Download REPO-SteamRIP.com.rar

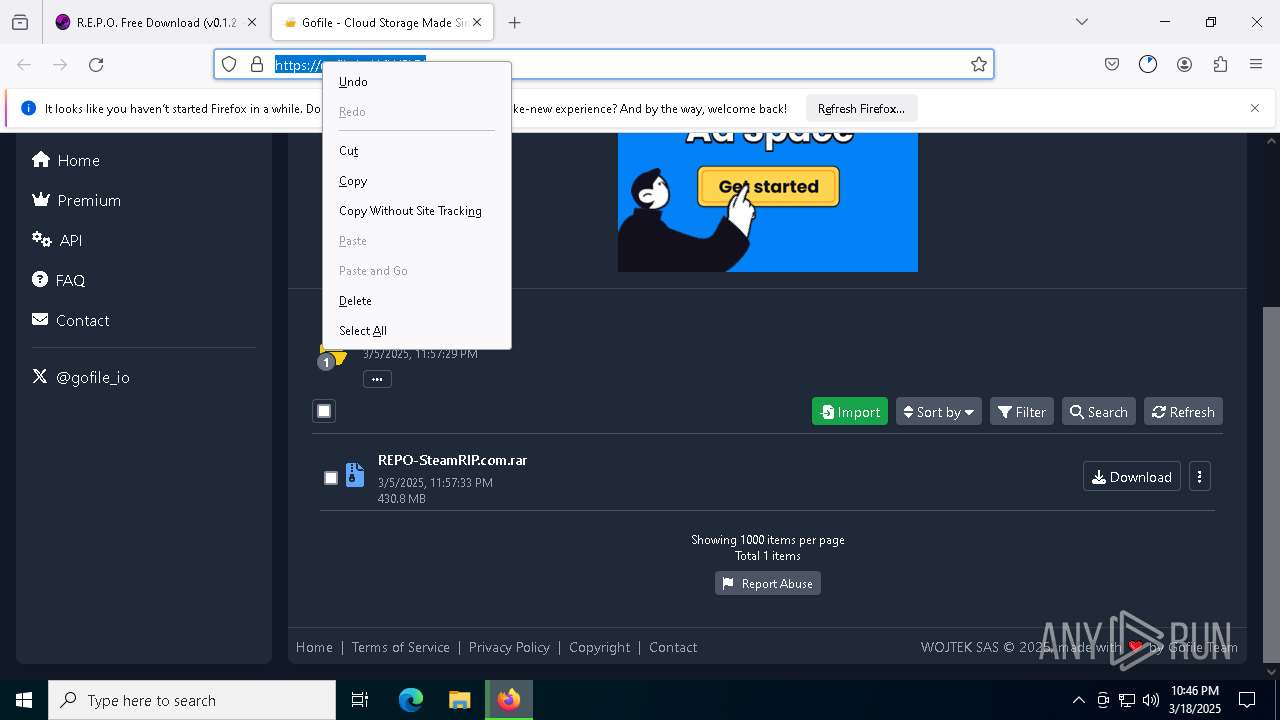pos(1131,476)
